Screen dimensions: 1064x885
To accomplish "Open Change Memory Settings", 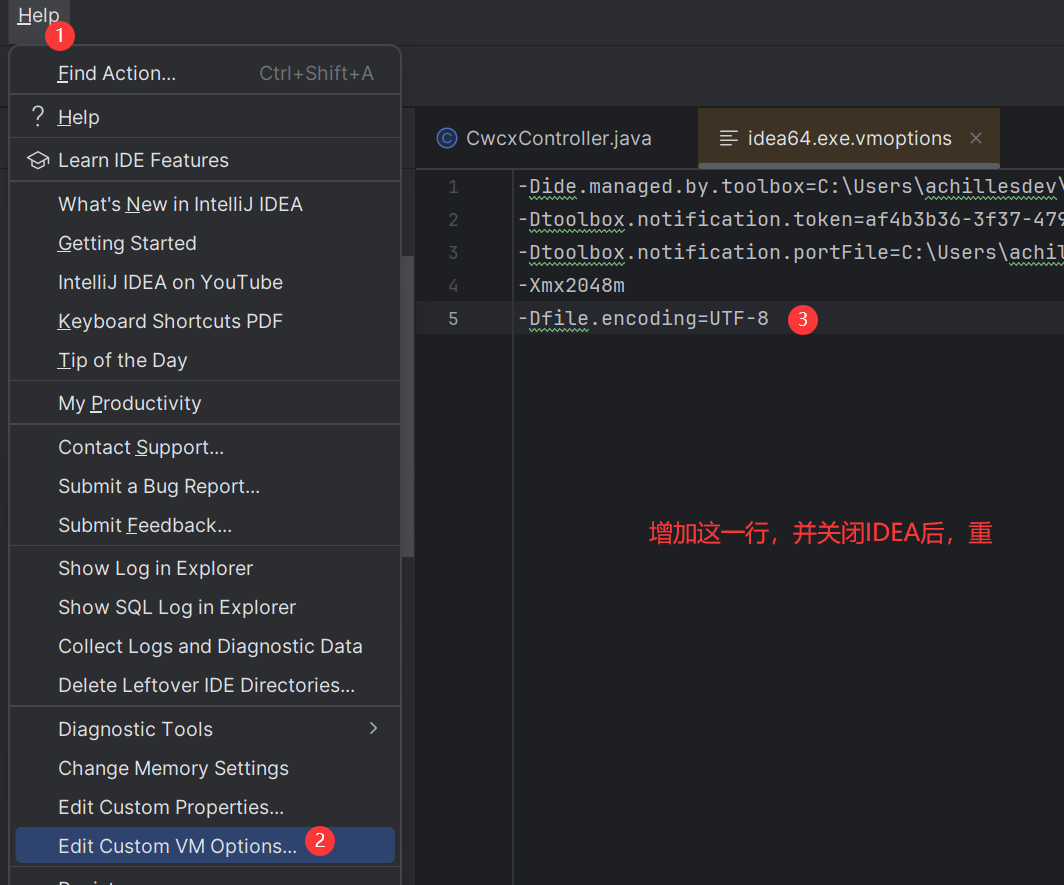I will (173, 768).
